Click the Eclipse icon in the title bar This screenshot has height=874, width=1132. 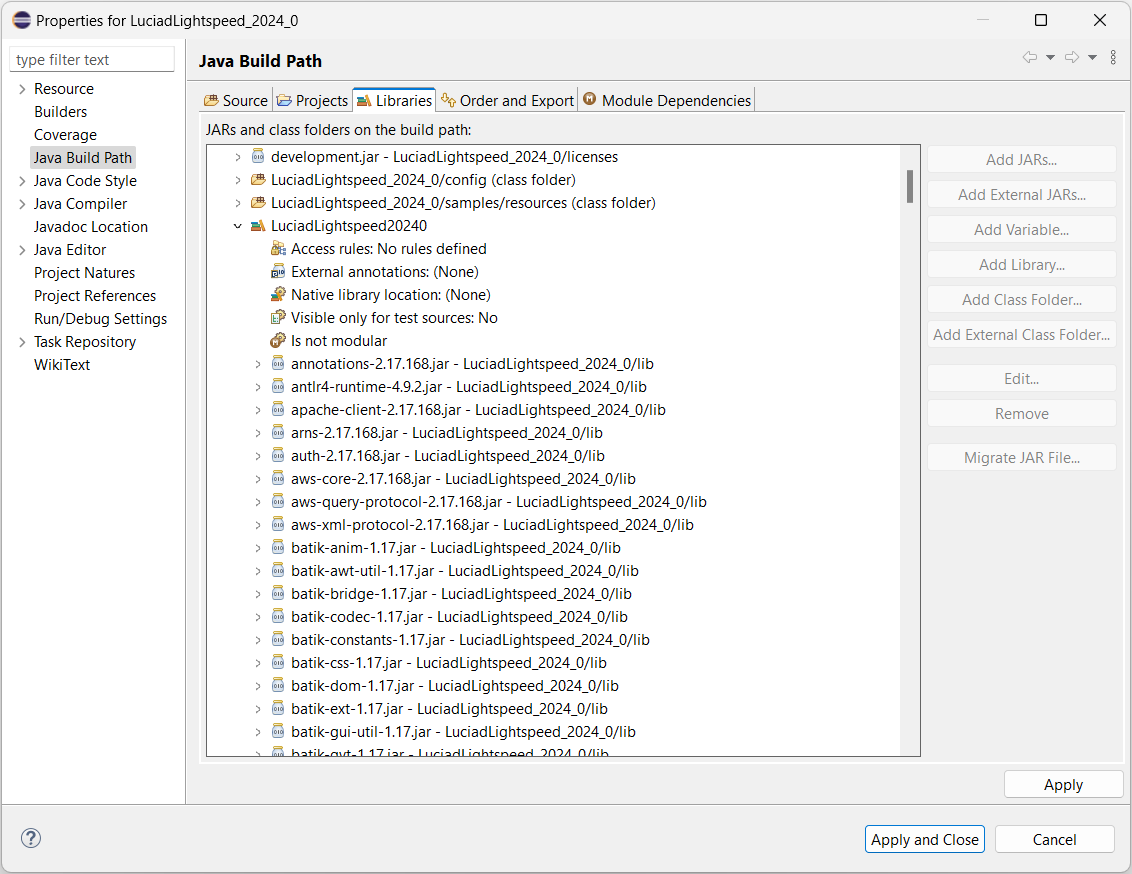22,20
